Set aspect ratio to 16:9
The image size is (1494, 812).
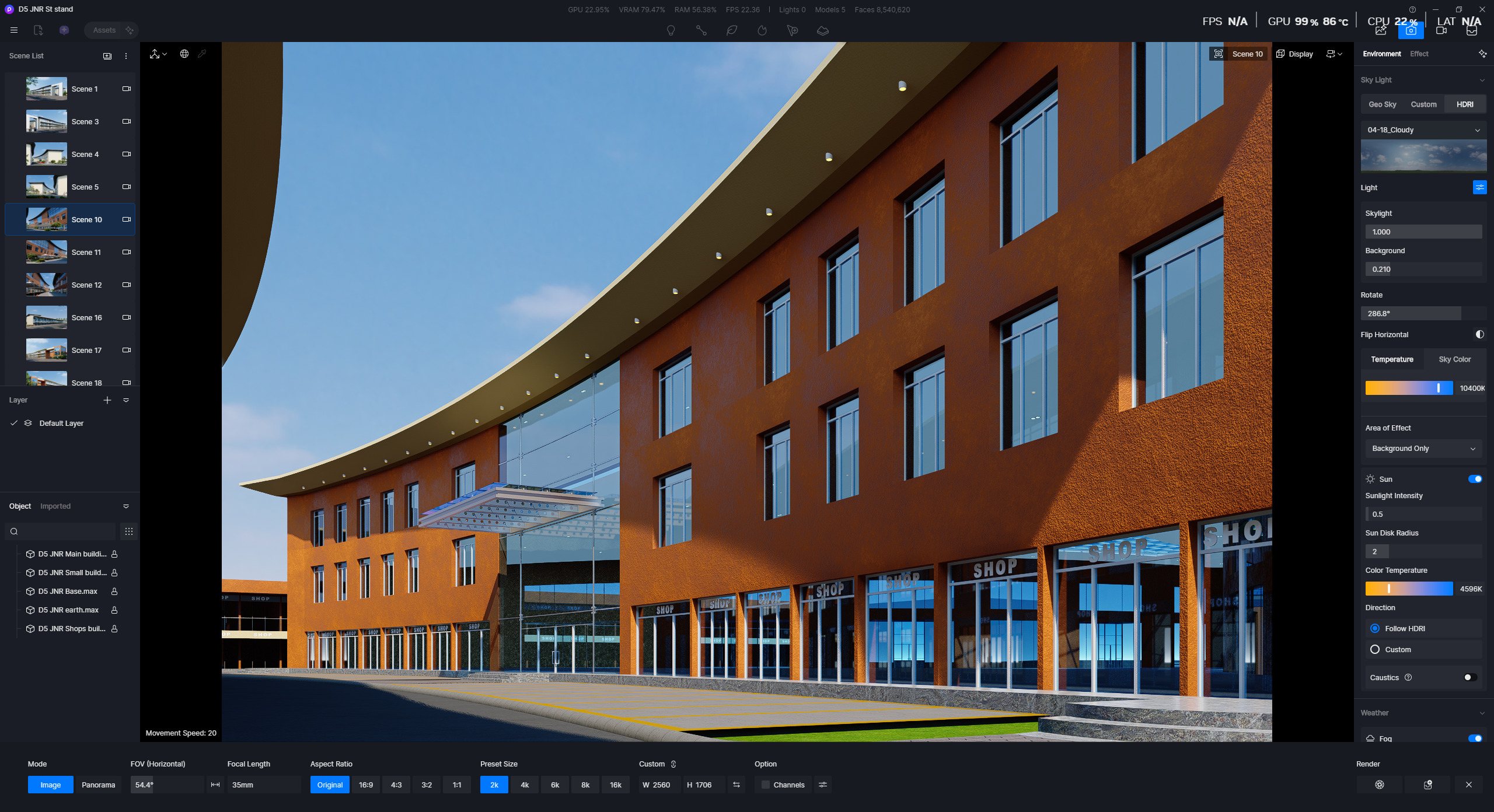tap(366, 785)
